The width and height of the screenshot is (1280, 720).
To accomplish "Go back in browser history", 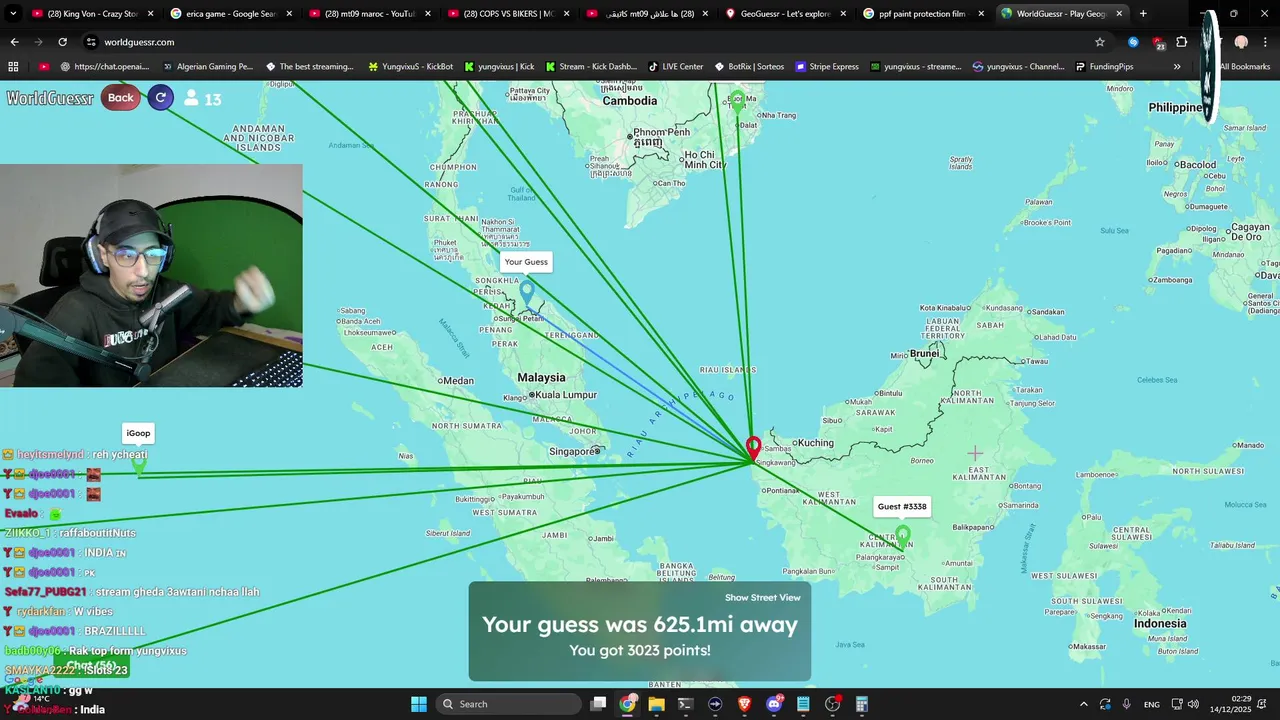I will point(14,42).
